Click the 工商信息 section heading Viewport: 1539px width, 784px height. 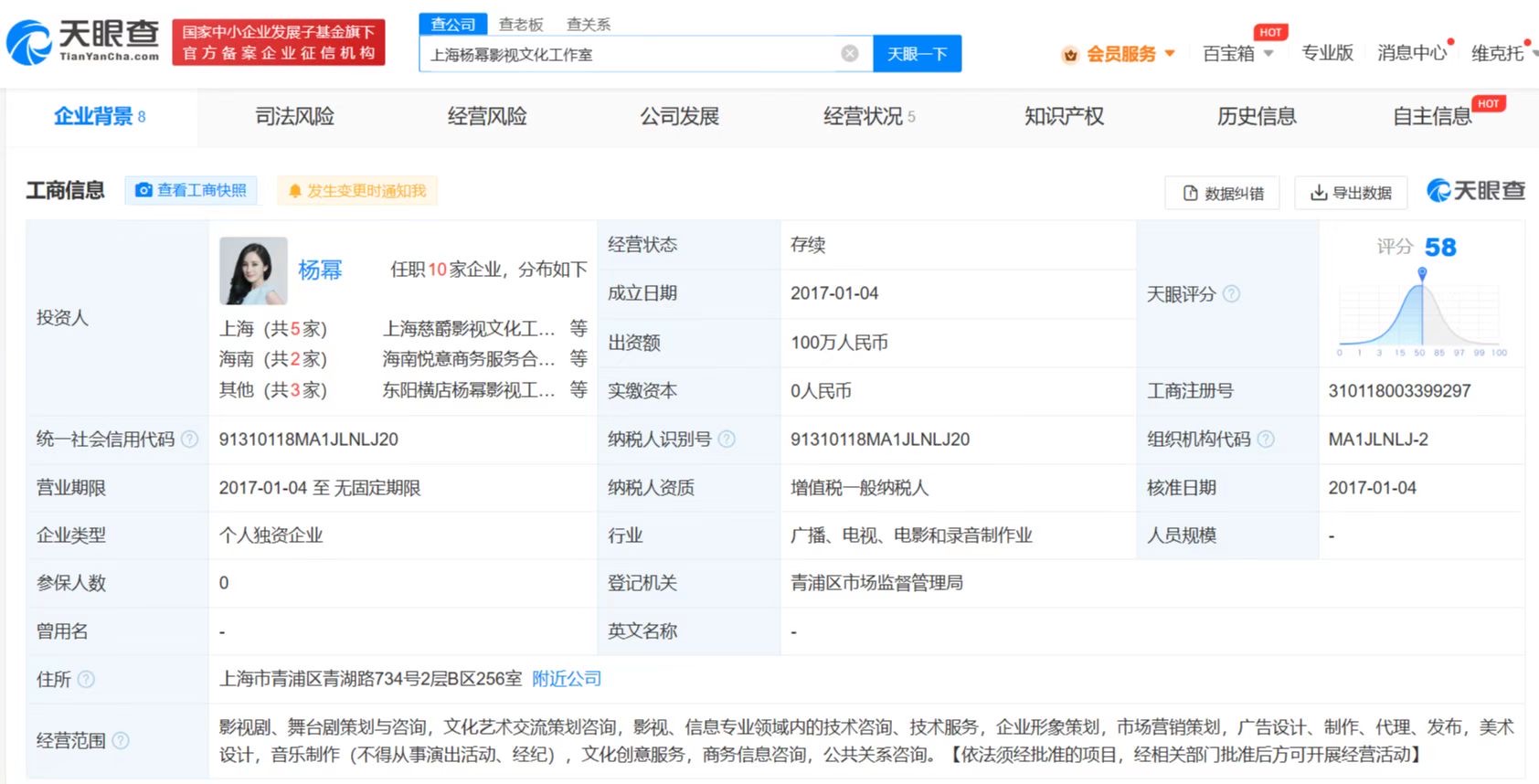click(x=65, y=190)
